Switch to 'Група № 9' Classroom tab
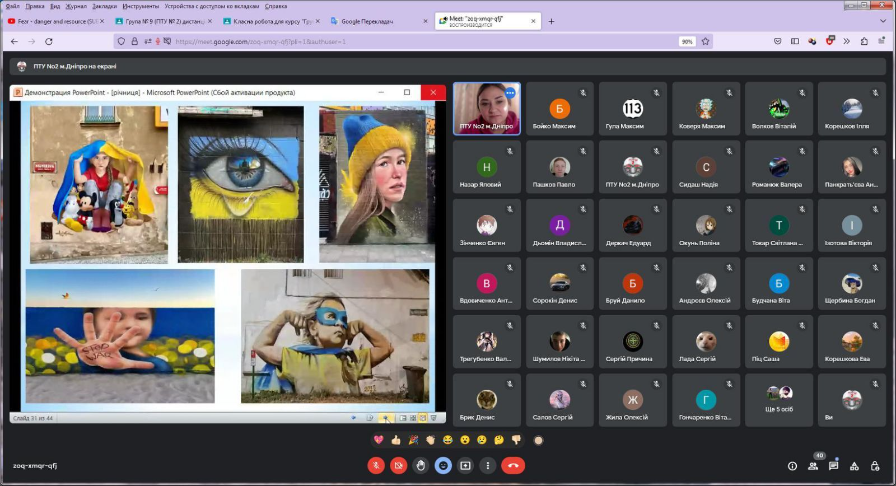896x486 pixels. click(163, 21)
